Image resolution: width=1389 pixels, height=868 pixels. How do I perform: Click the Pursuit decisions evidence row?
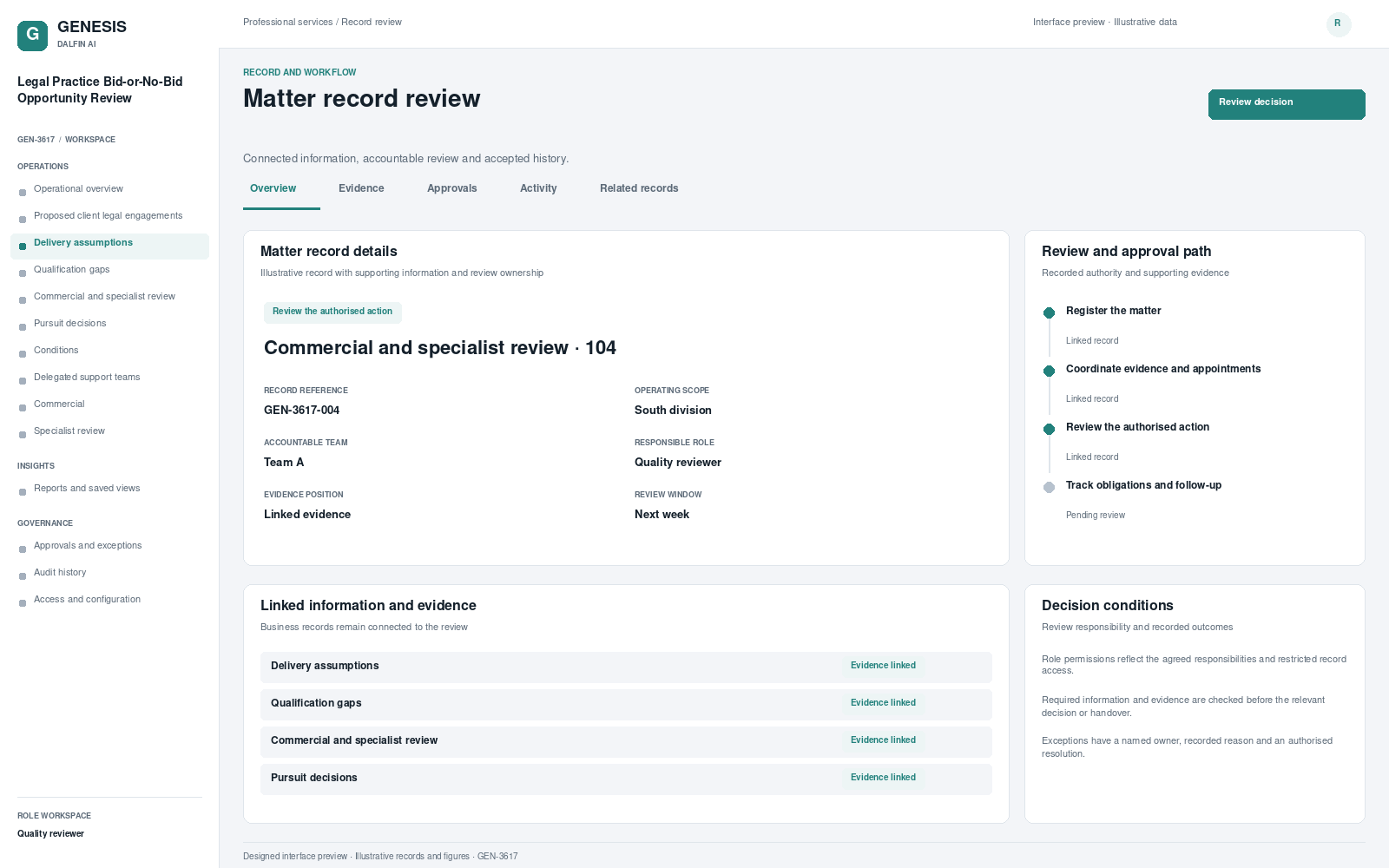[626, 779]
